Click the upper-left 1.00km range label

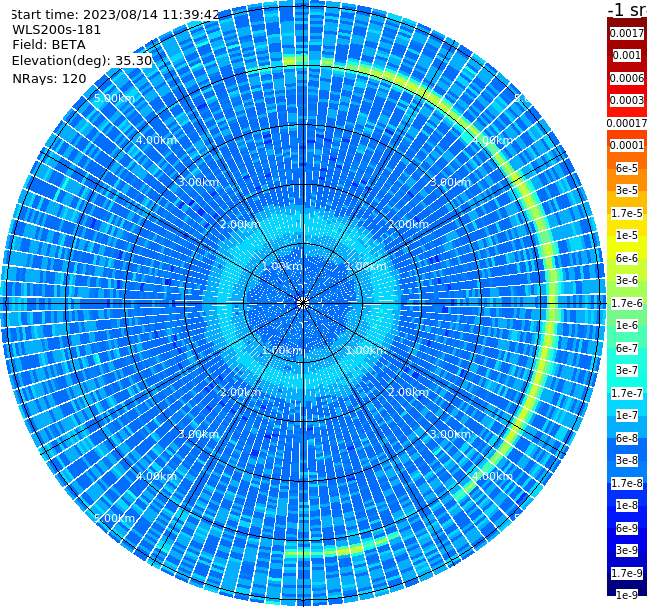(x=282, y=266)
